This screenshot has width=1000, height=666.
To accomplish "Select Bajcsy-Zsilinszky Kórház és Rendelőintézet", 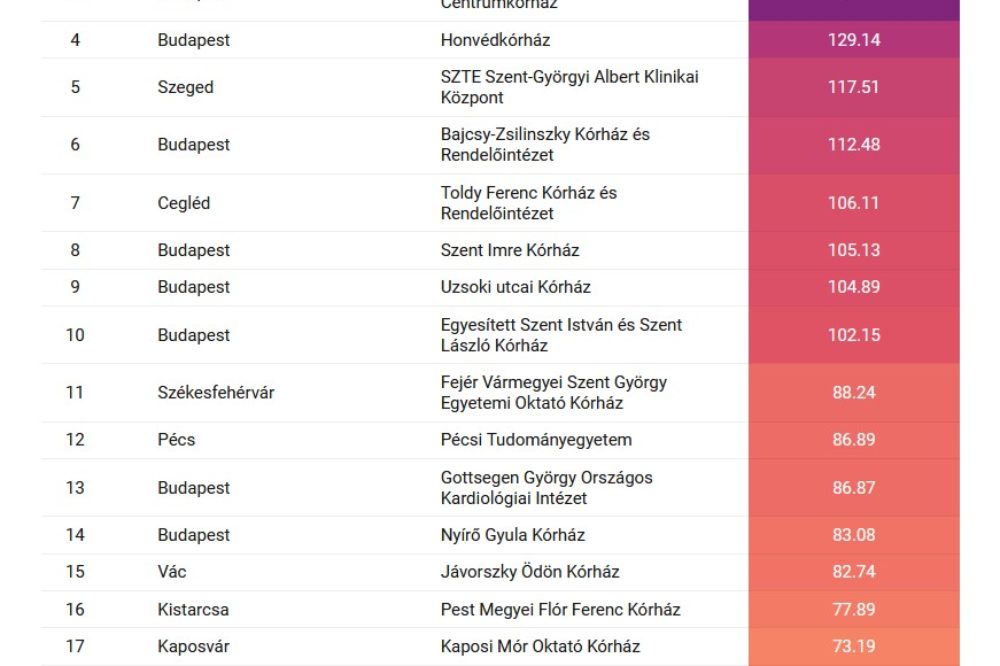I will [545, 144].
